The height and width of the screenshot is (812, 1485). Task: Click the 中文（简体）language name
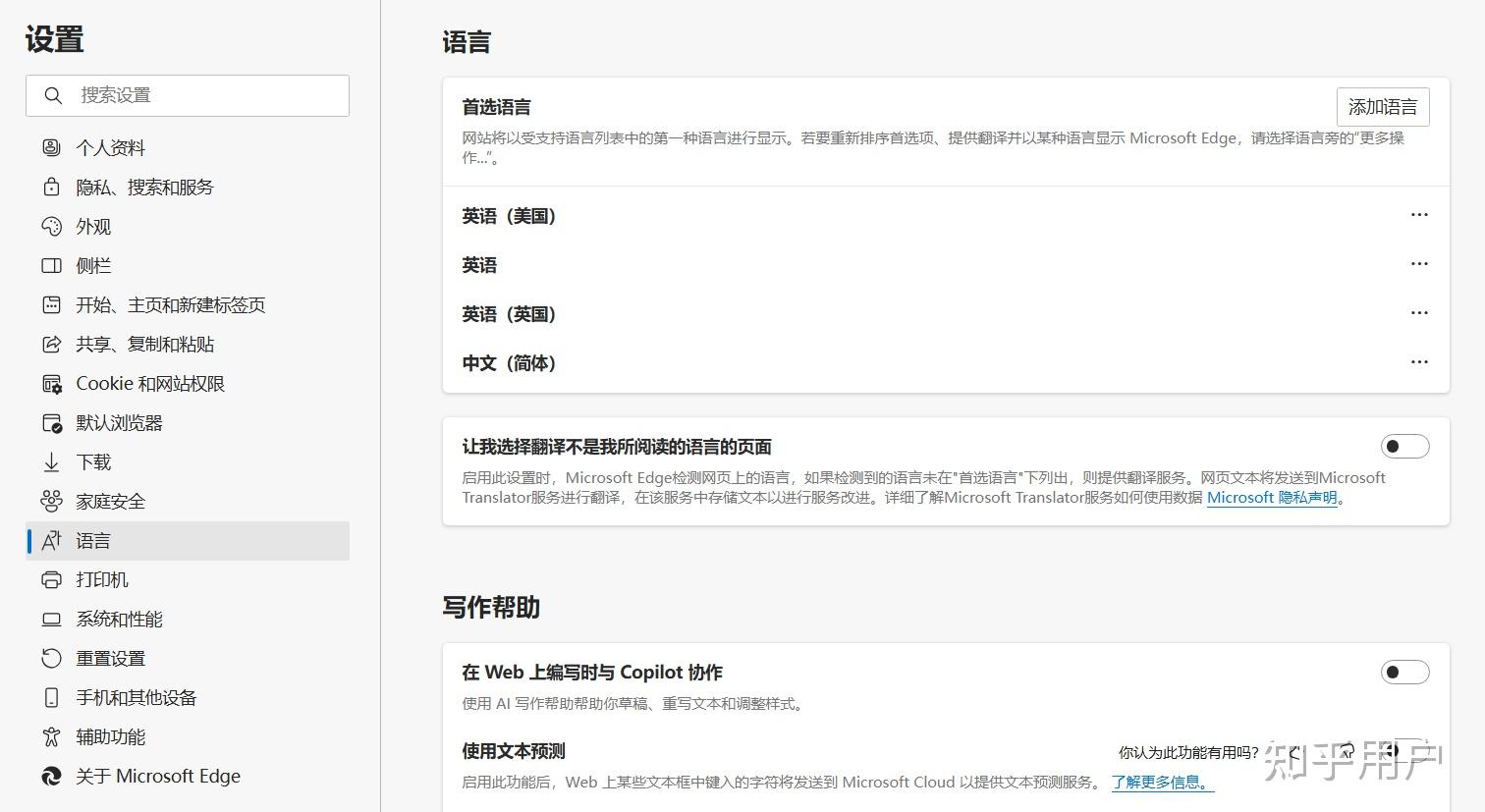click(509, 363)
